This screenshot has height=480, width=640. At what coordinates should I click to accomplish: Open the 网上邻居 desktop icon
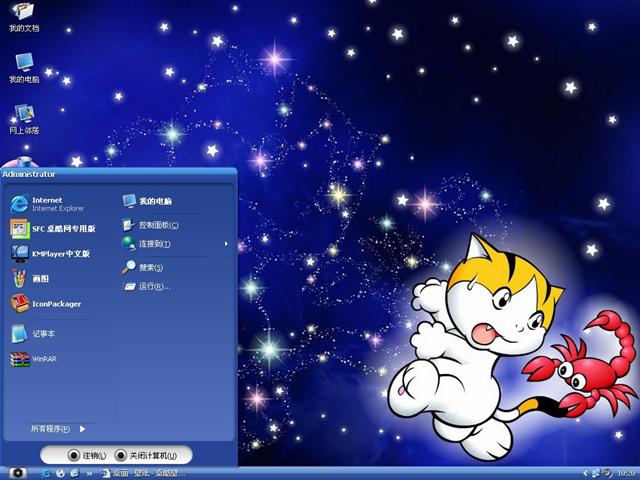tap(24, 119)
